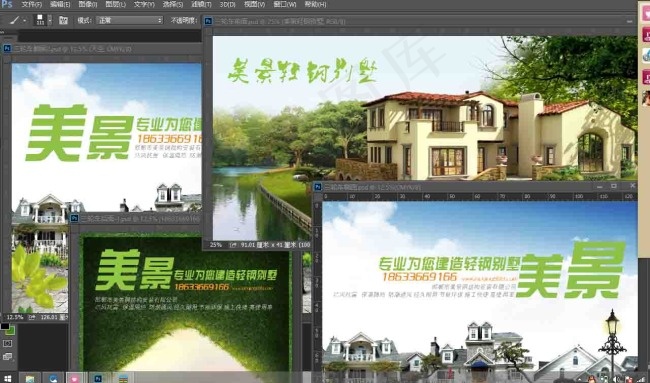Open the 图层(L) menu
Image resolution: width=650 pixels, height=383 pixels.
click(115, 5)
